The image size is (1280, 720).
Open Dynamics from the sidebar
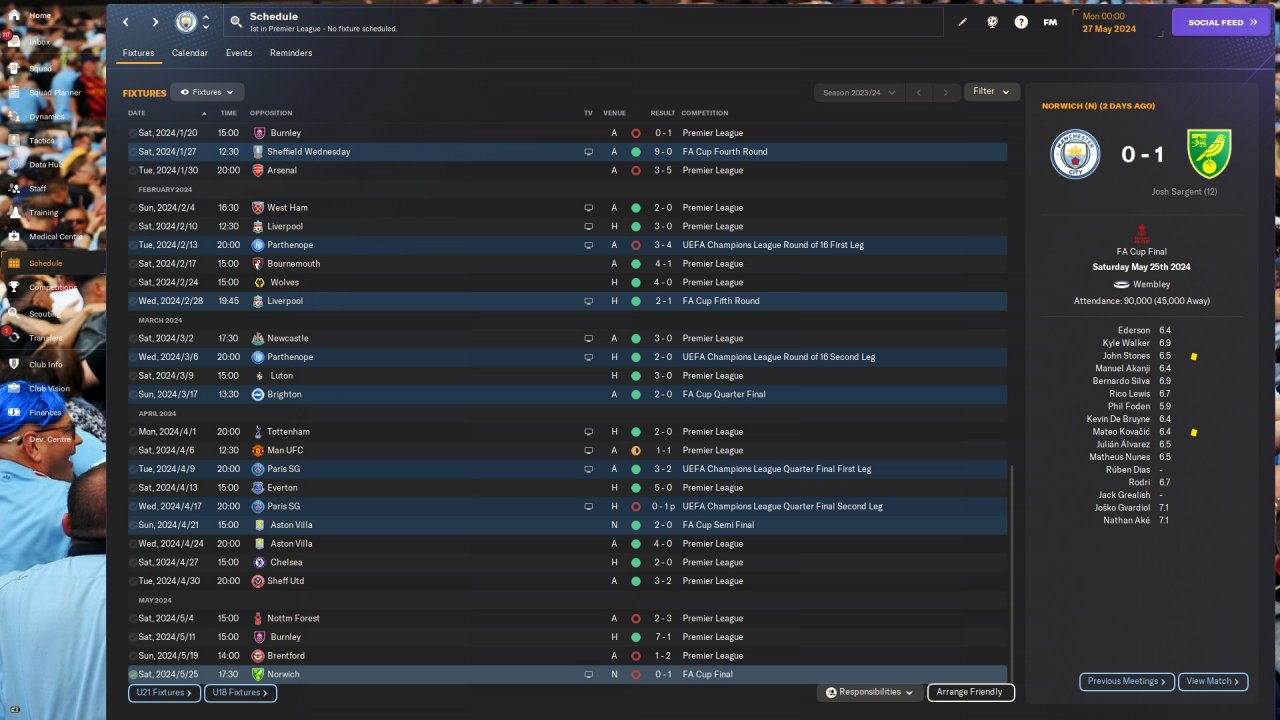tap(14, 117)
